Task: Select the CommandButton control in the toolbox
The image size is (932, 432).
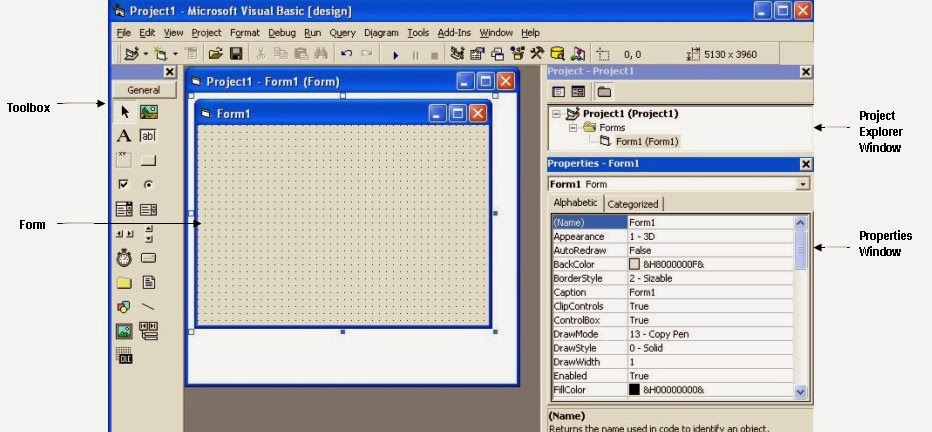Action: pyautogui.click(x=148, y=160)
